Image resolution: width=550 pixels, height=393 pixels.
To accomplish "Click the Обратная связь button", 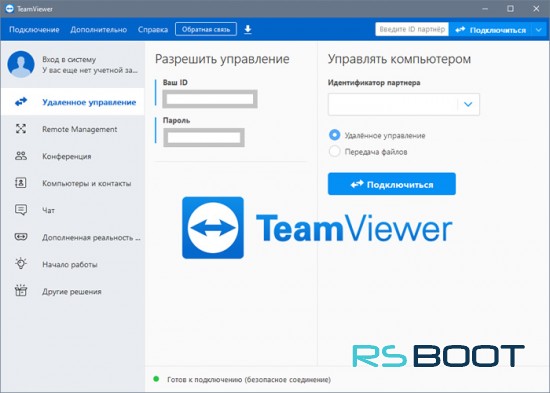I will [206, 29].
